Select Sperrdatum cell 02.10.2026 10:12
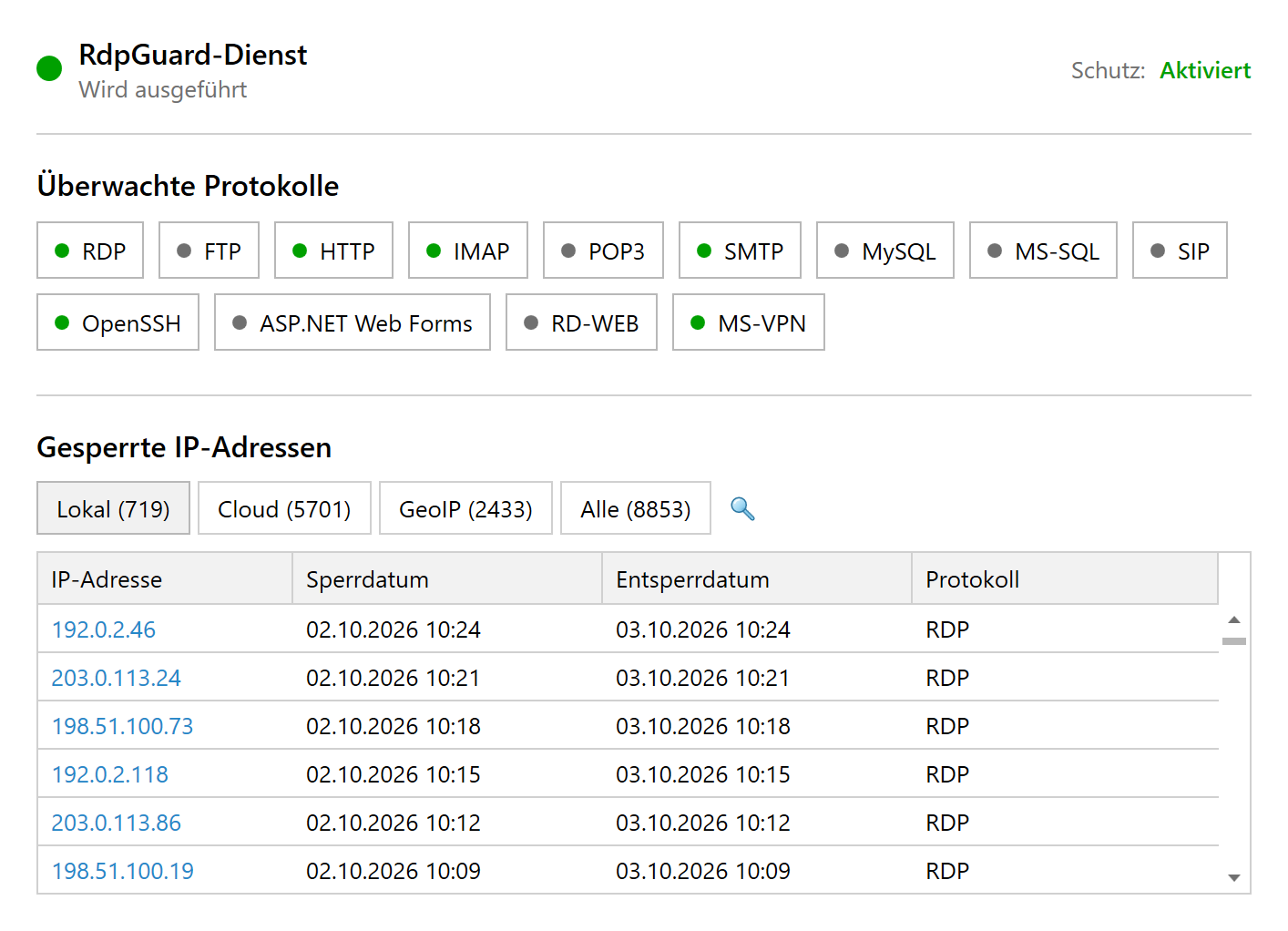Image resolution: width=1288 pixels, height=931 pixels. (394, 823)
